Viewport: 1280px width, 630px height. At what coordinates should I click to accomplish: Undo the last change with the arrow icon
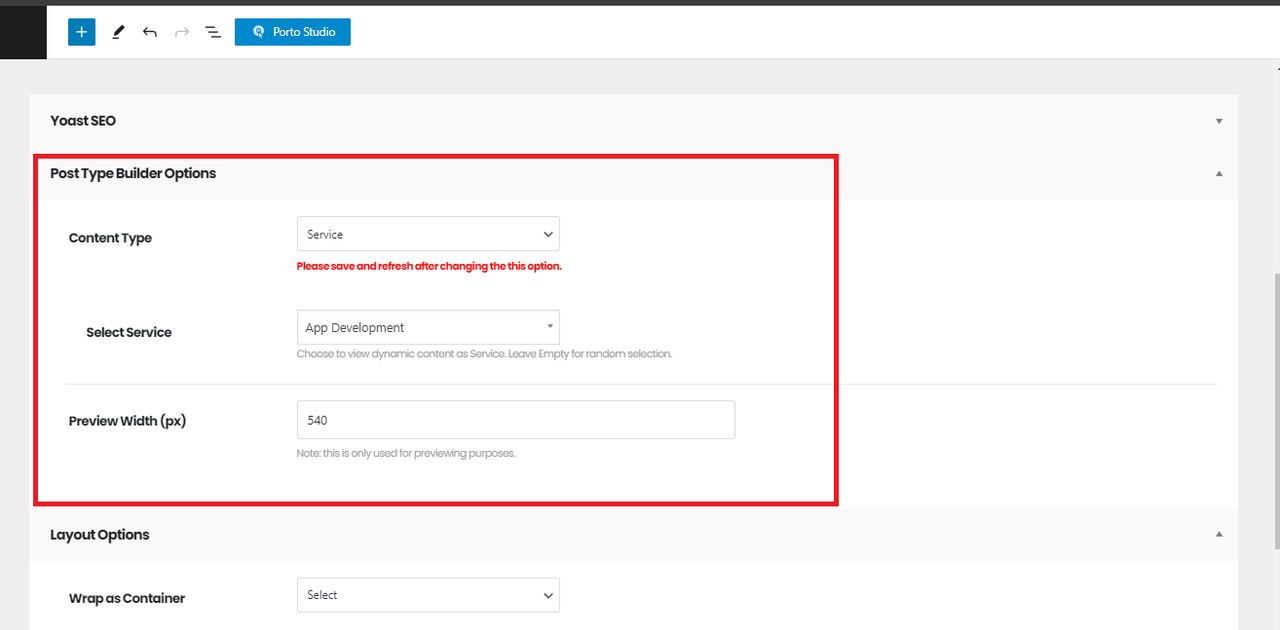tap(150, 32)
